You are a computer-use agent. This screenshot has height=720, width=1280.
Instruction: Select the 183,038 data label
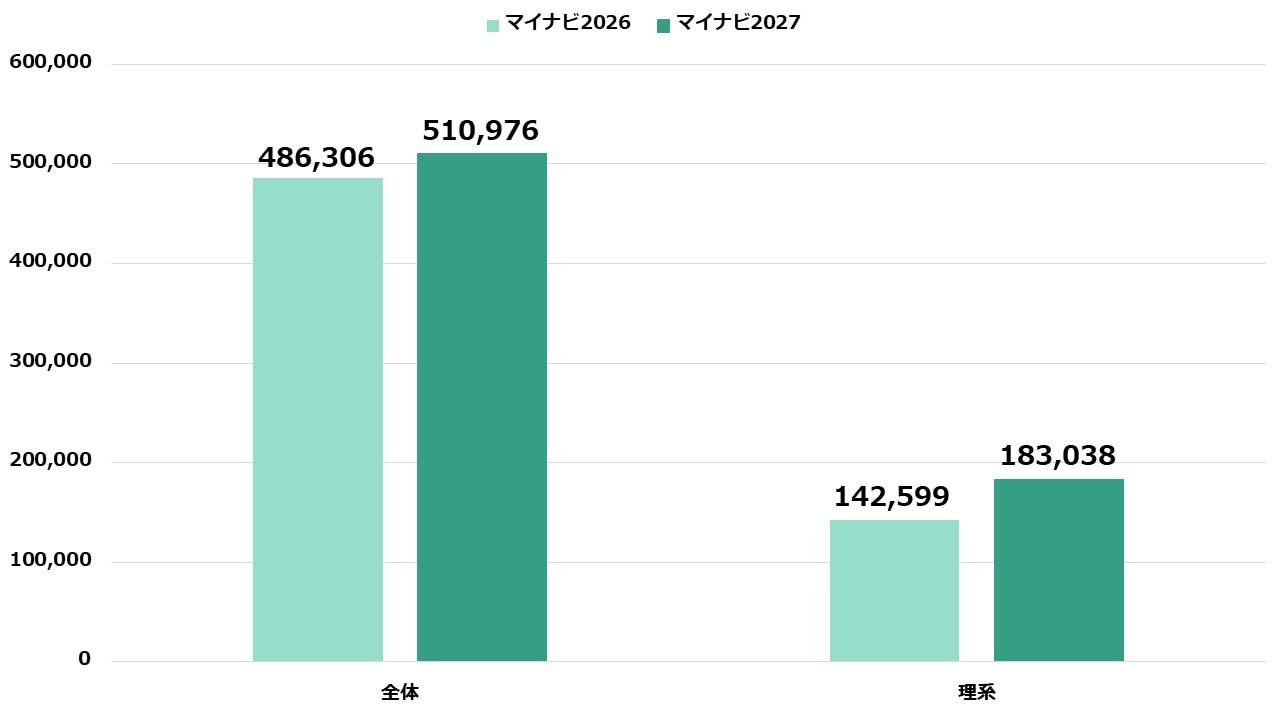tap(1058, 456)
